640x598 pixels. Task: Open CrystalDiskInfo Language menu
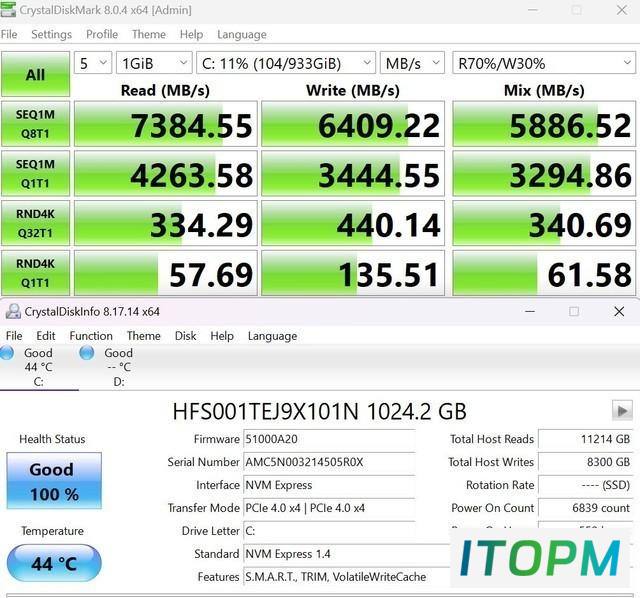click(272, 336)
